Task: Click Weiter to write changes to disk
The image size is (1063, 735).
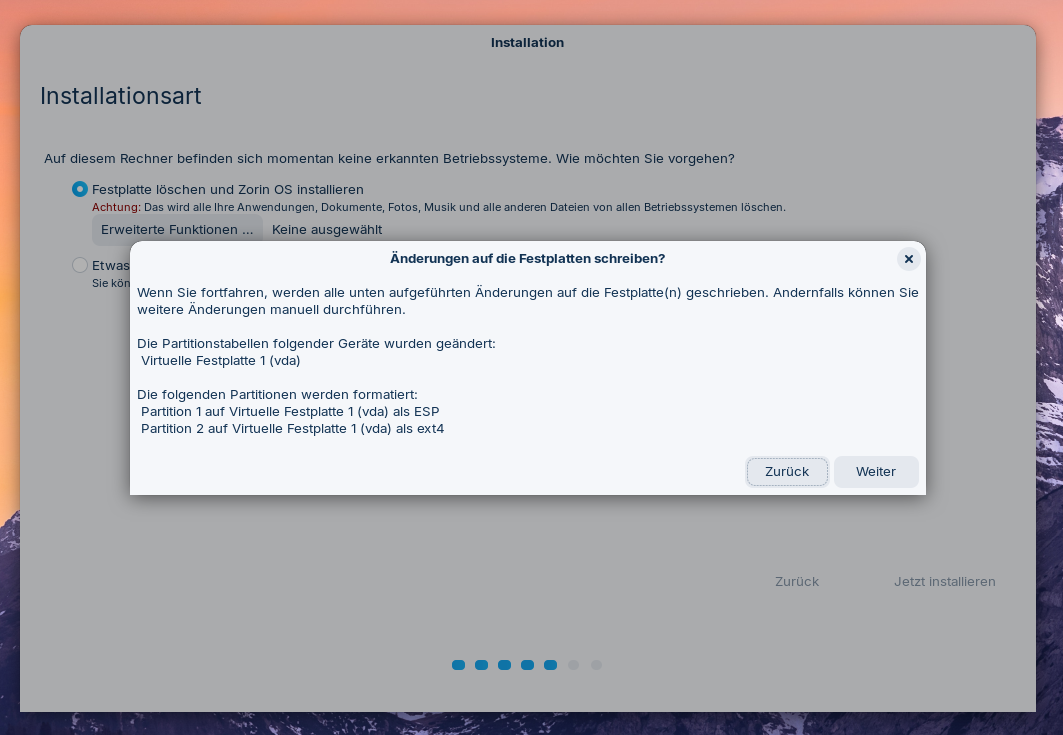Action: coord(876,472)
